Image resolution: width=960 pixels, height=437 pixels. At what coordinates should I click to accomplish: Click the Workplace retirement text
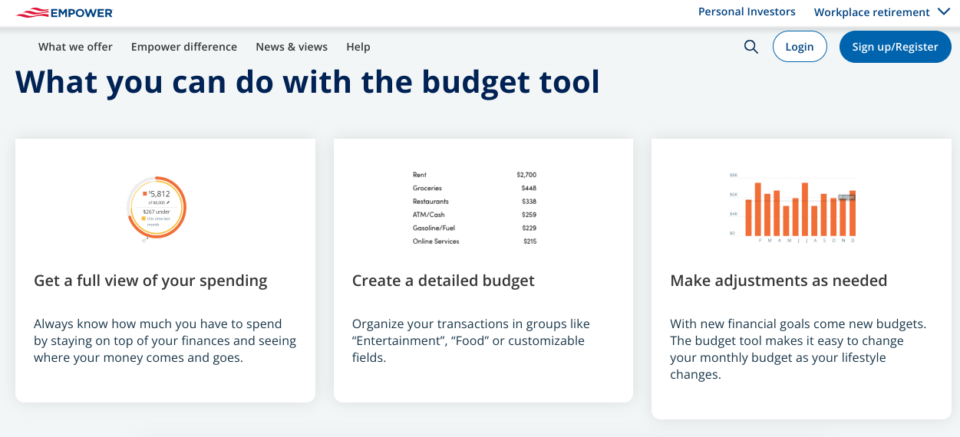coord(872,12)
